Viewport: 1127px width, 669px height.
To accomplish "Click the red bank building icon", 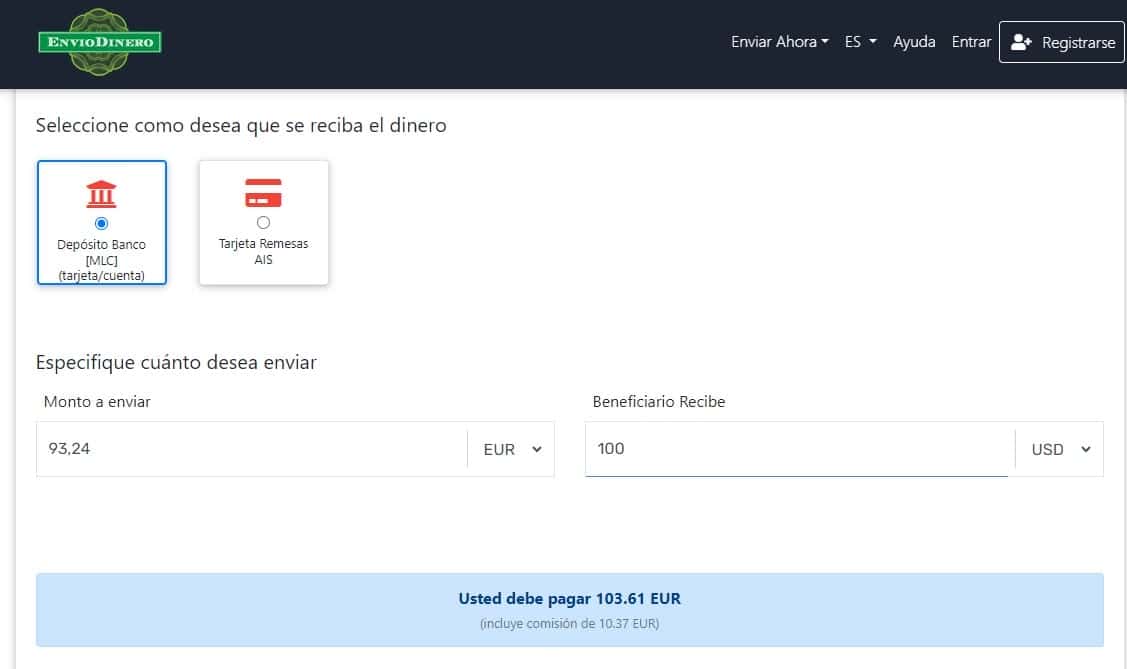I will [101, 193].
